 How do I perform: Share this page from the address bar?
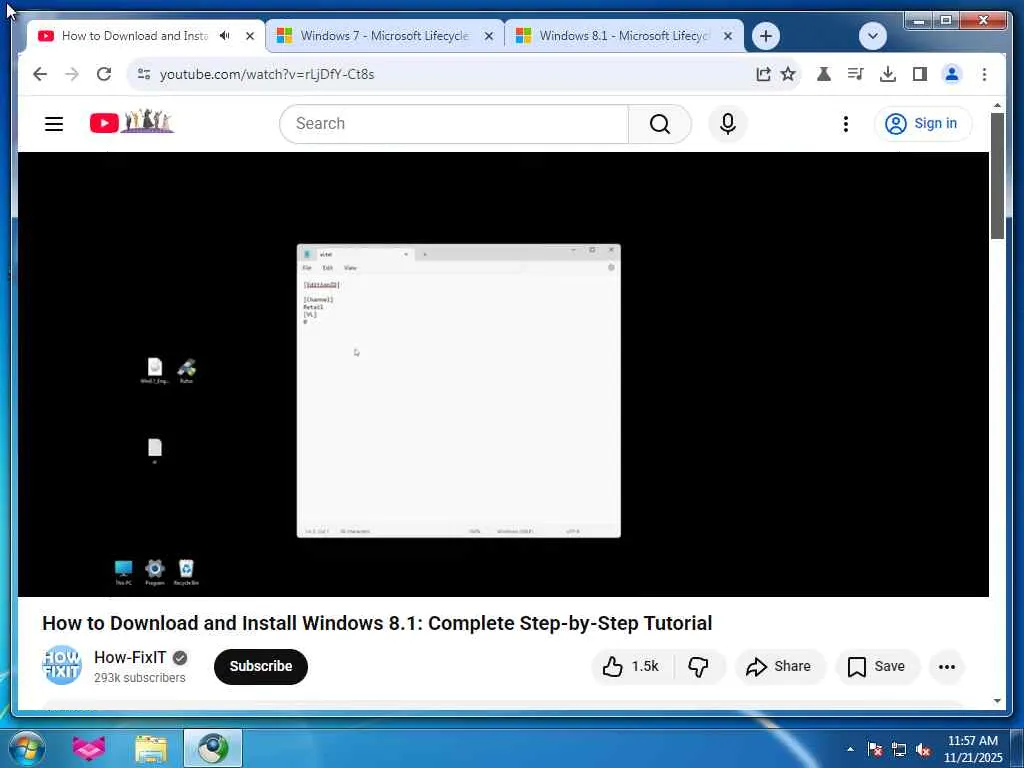pos(763,74)
